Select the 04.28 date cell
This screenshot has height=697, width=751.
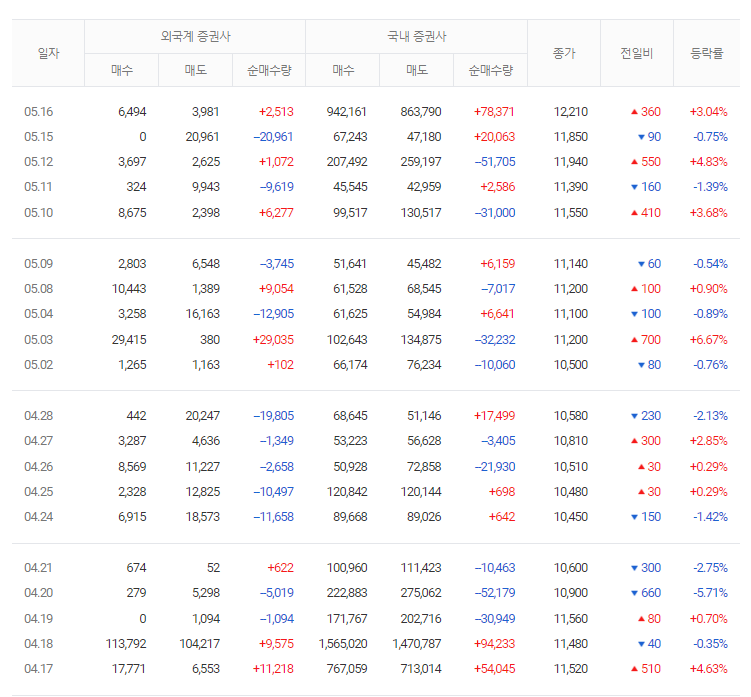tap(39, 415)
